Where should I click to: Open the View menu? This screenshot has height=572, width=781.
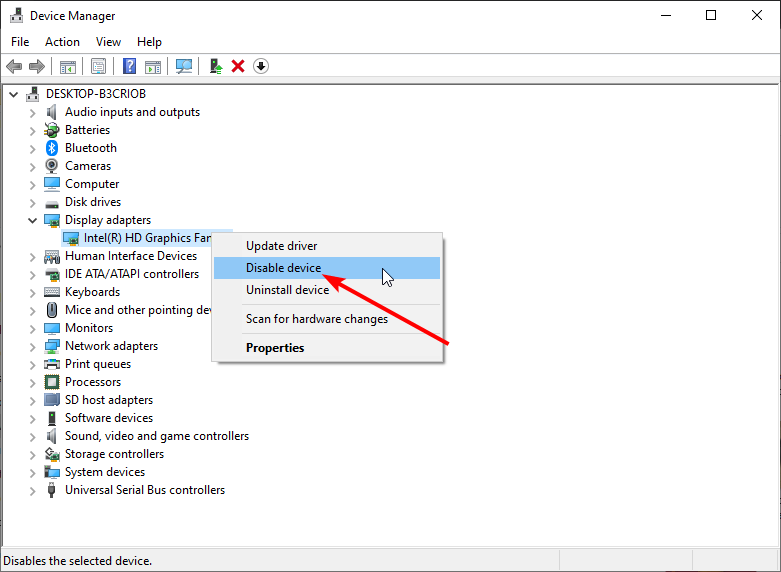pos(108,42)
